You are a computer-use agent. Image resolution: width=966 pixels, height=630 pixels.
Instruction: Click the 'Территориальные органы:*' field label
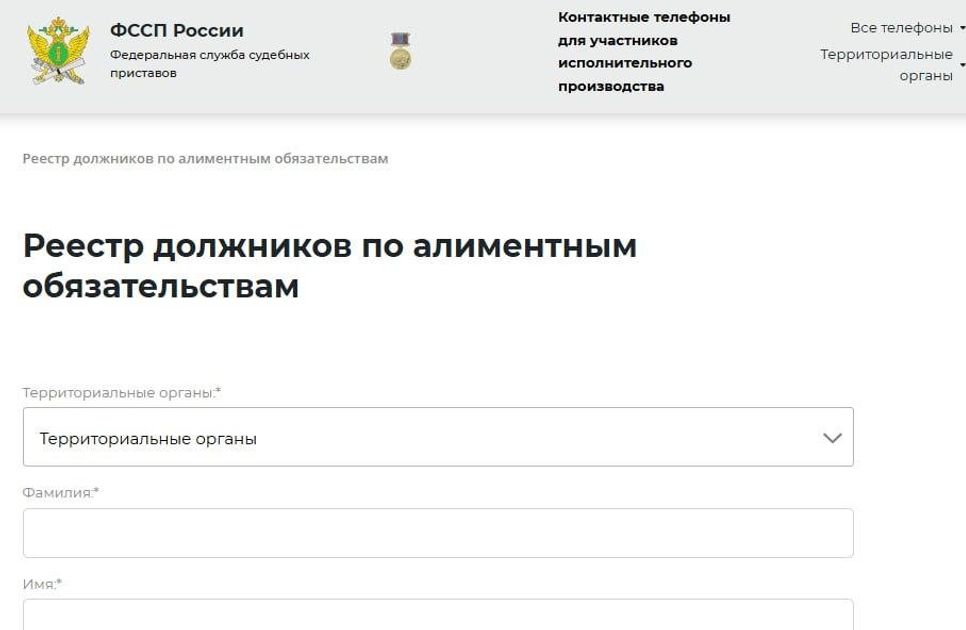pos(122,392)
